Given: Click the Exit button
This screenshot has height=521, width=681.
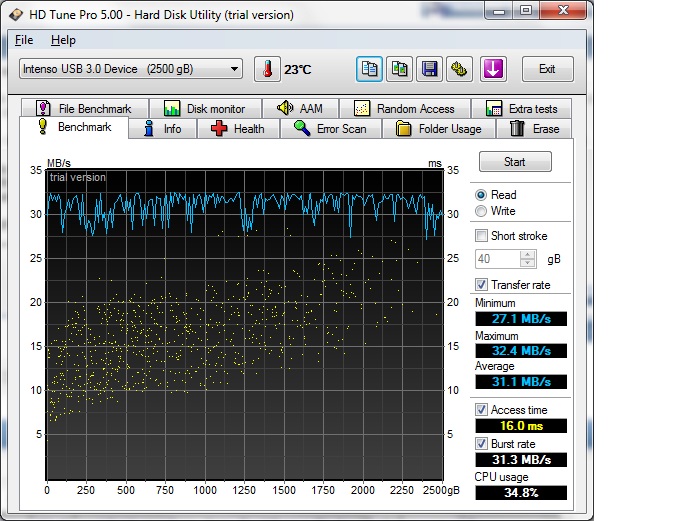Looking at the screenshot, I should point(547,69).
